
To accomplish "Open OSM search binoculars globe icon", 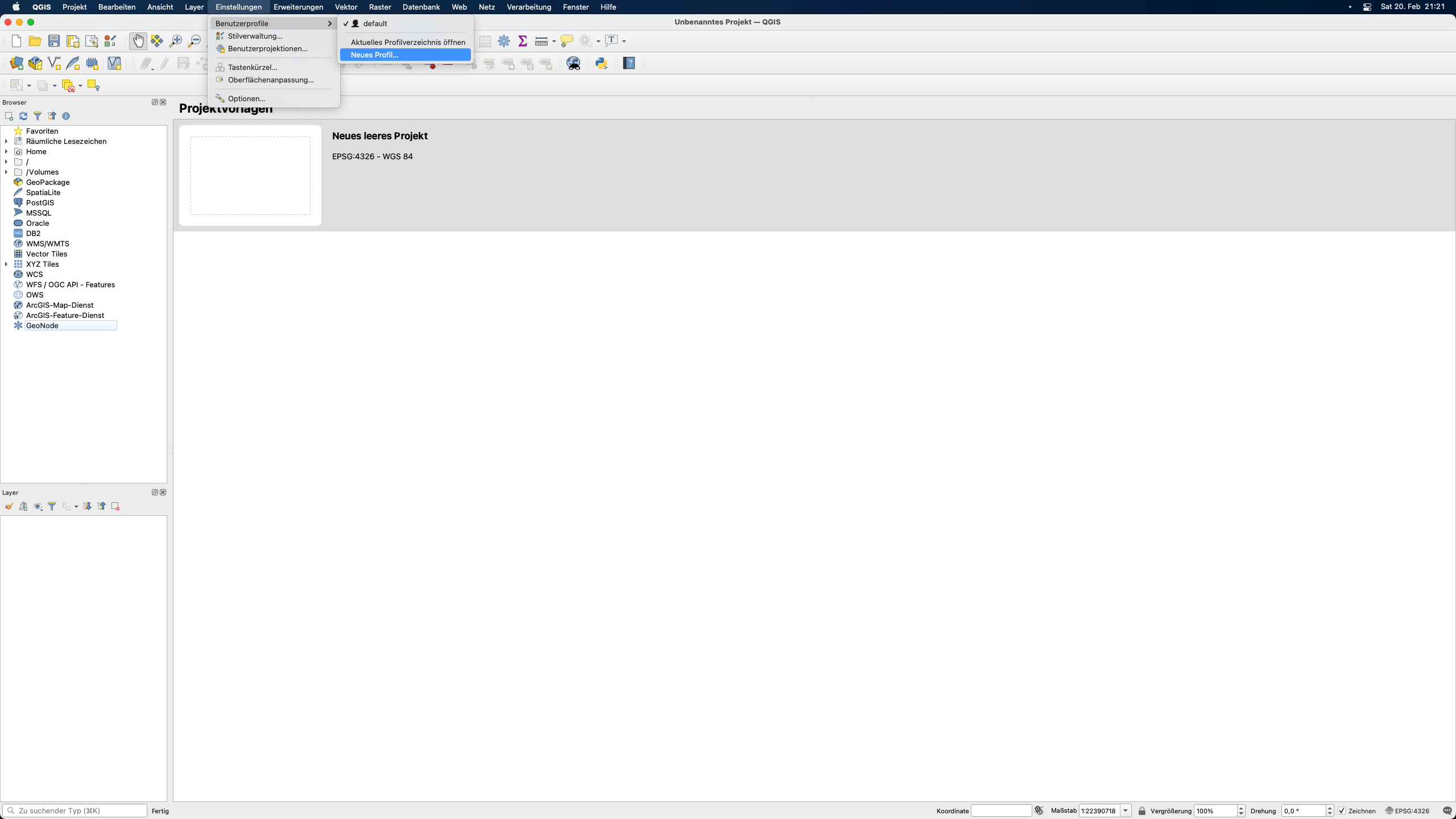I will 573,63.
